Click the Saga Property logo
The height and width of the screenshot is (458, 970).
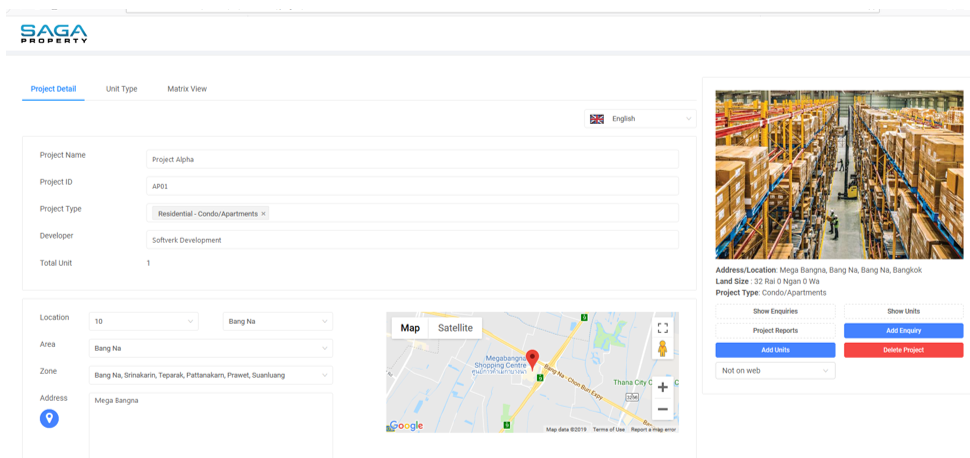point(54,33)
